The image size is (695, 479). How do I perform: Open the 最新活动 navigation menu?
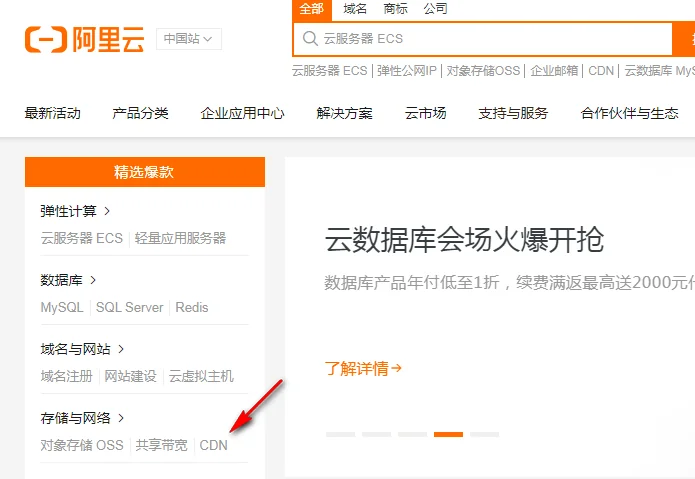tap(53, 113)
